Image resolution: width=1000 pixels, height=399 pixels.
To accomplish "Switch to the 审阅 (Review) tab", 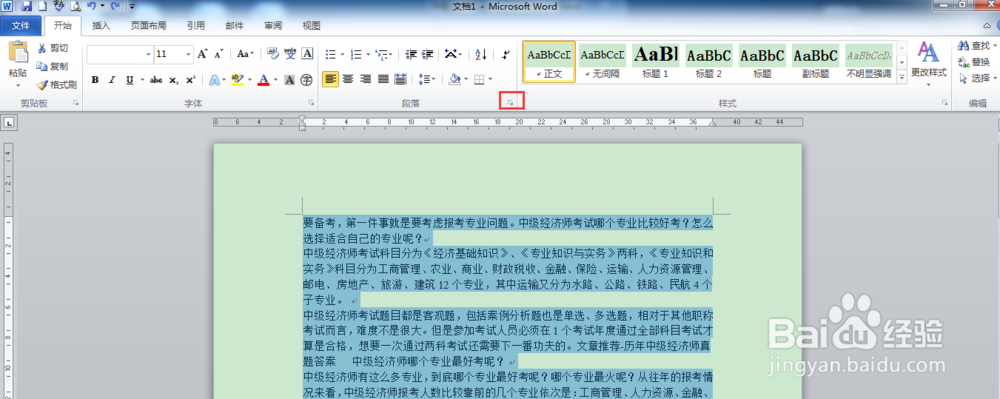I will [273, 25].
